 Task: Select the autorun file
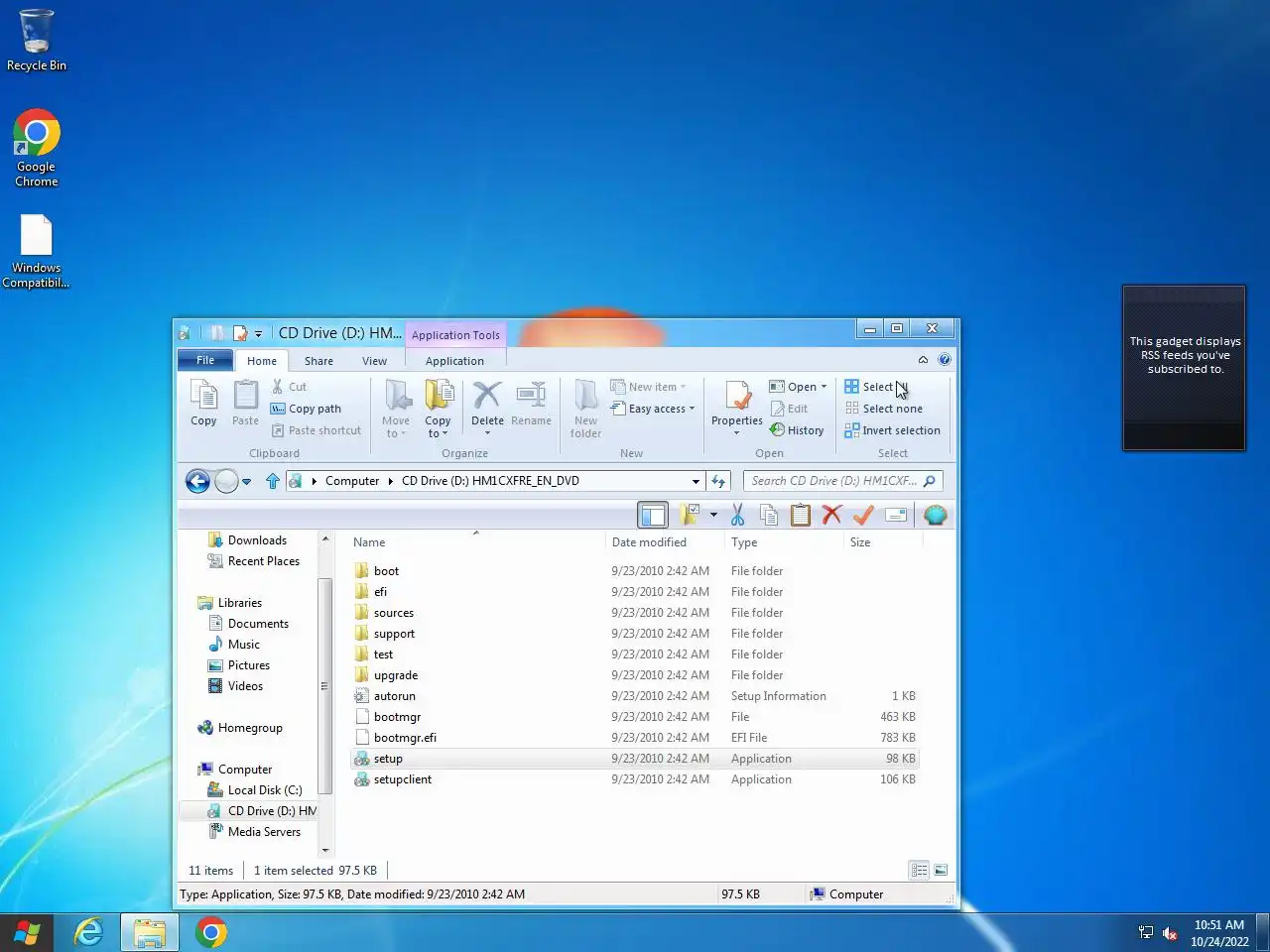[x=394, y=696]
